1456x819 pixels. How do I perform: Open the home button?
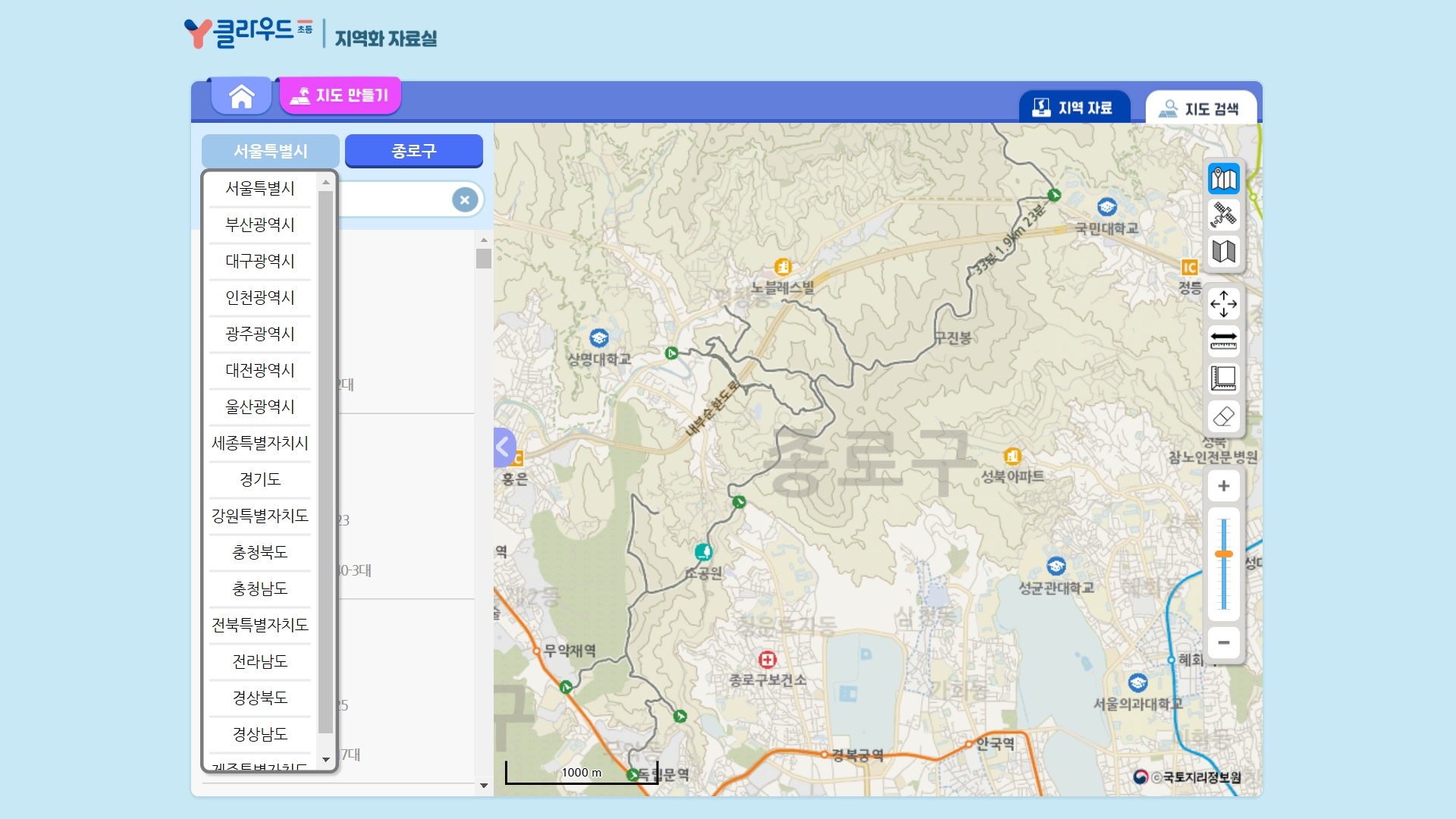tap(241, 96)
